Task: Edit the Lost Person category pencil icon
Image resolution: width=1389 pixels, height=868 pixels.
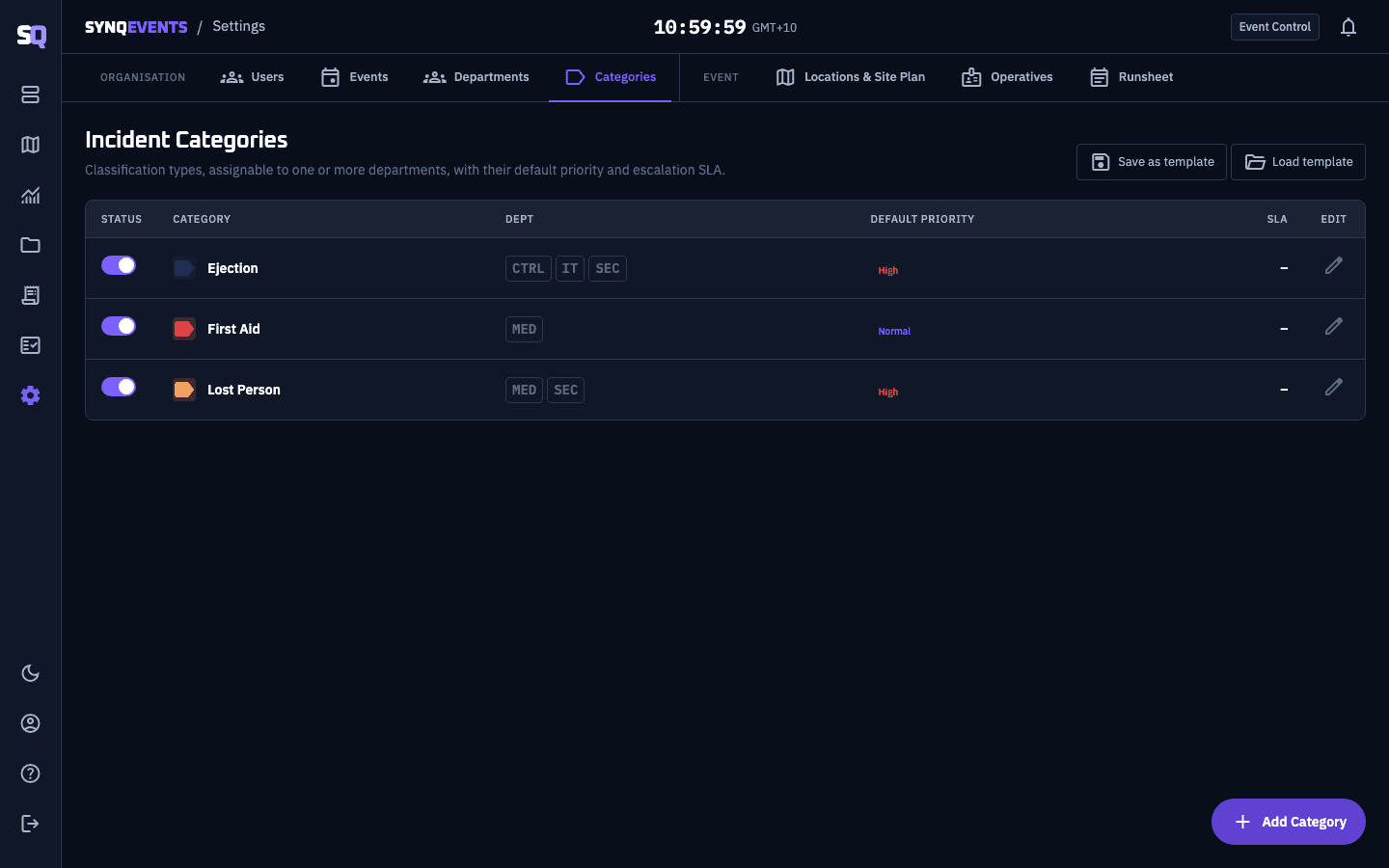Action: point(1334,387)
